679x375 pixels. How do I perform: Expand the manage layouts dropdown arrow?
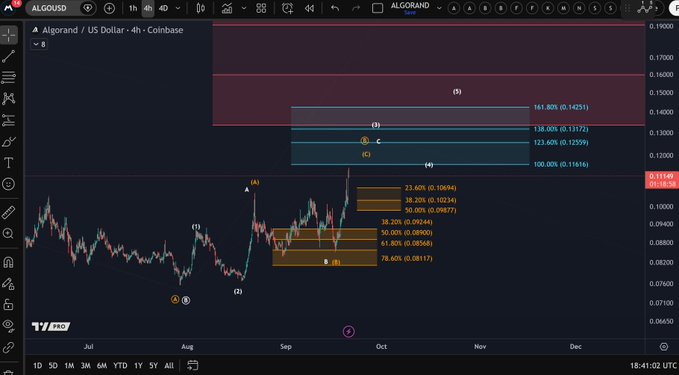[x=439, y=8]
